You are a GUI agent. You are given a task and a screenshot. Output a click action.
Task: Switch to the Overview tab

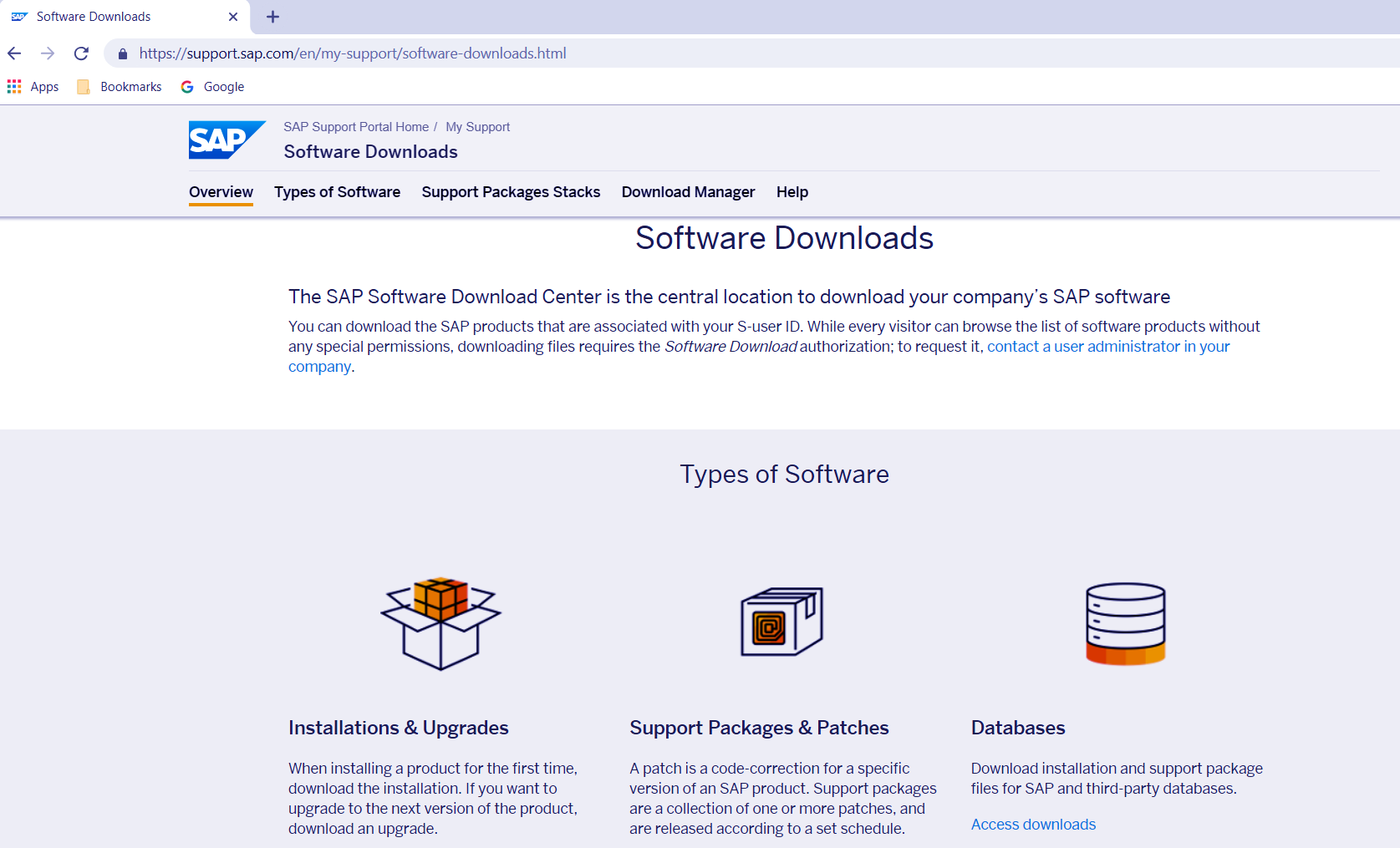click(221, 192)
